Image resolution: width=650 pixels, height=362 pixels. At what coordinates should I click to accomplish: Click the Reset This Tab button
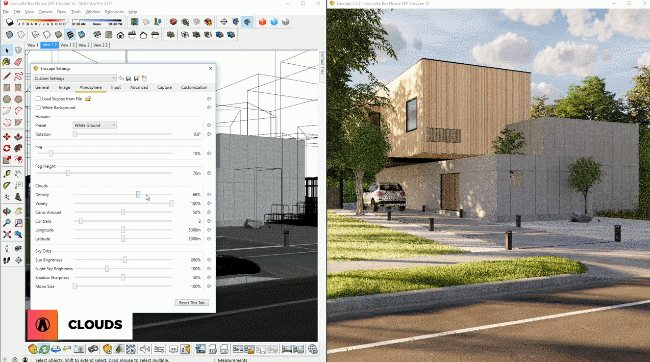pyautogui.click(x=192, y=303)
